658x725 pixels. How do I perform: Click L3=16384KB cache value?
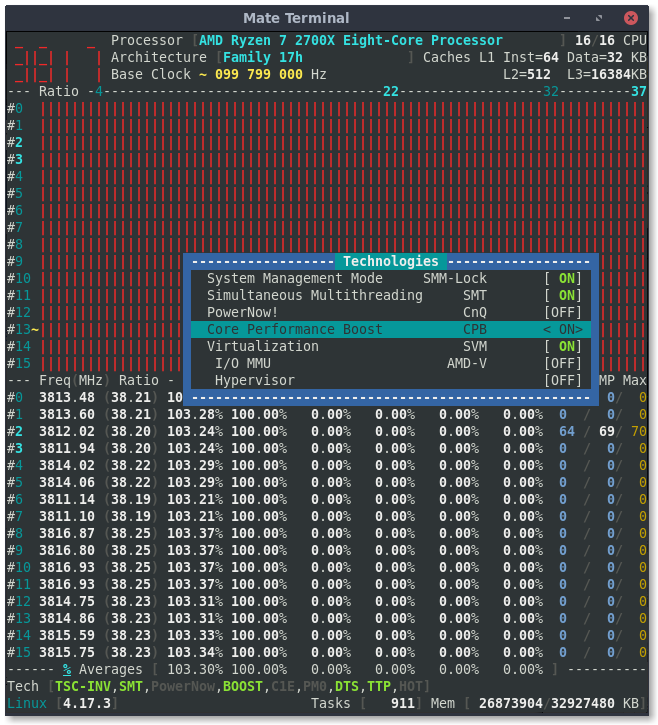607,74
